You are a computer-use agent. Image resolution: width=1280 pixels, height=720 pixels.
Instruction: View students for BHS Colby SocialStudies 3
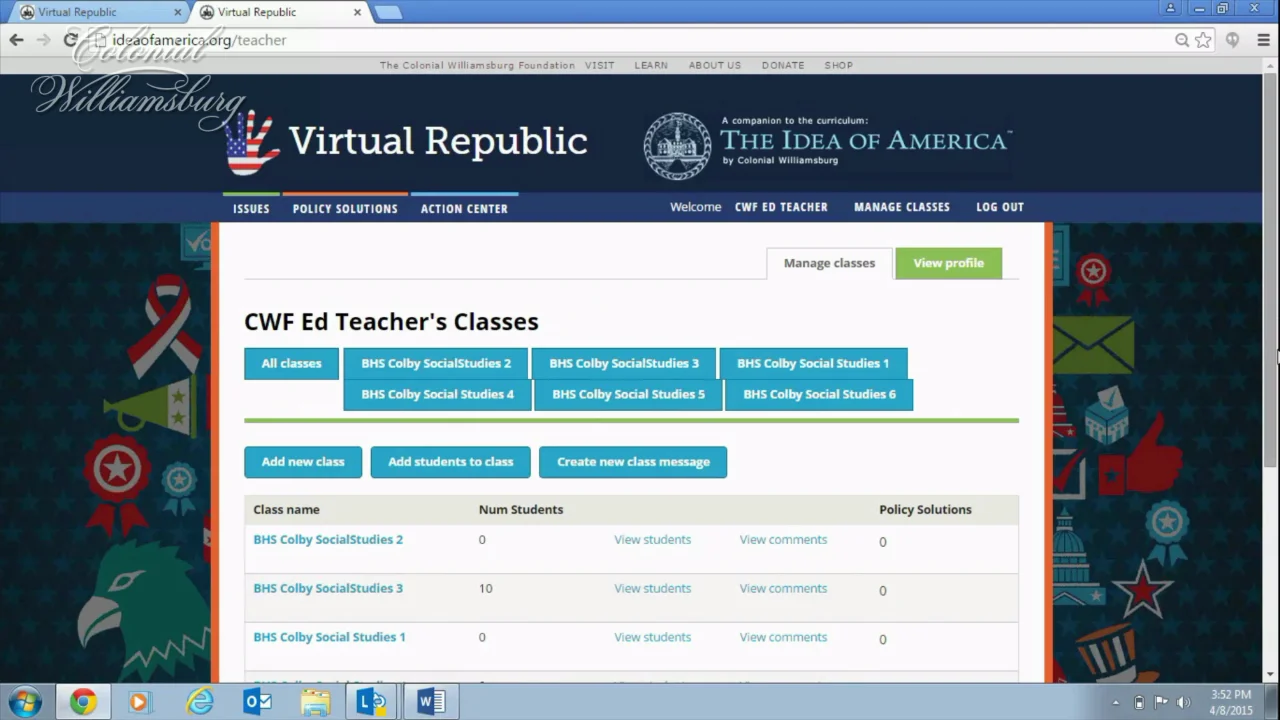[x=652, y=588]
